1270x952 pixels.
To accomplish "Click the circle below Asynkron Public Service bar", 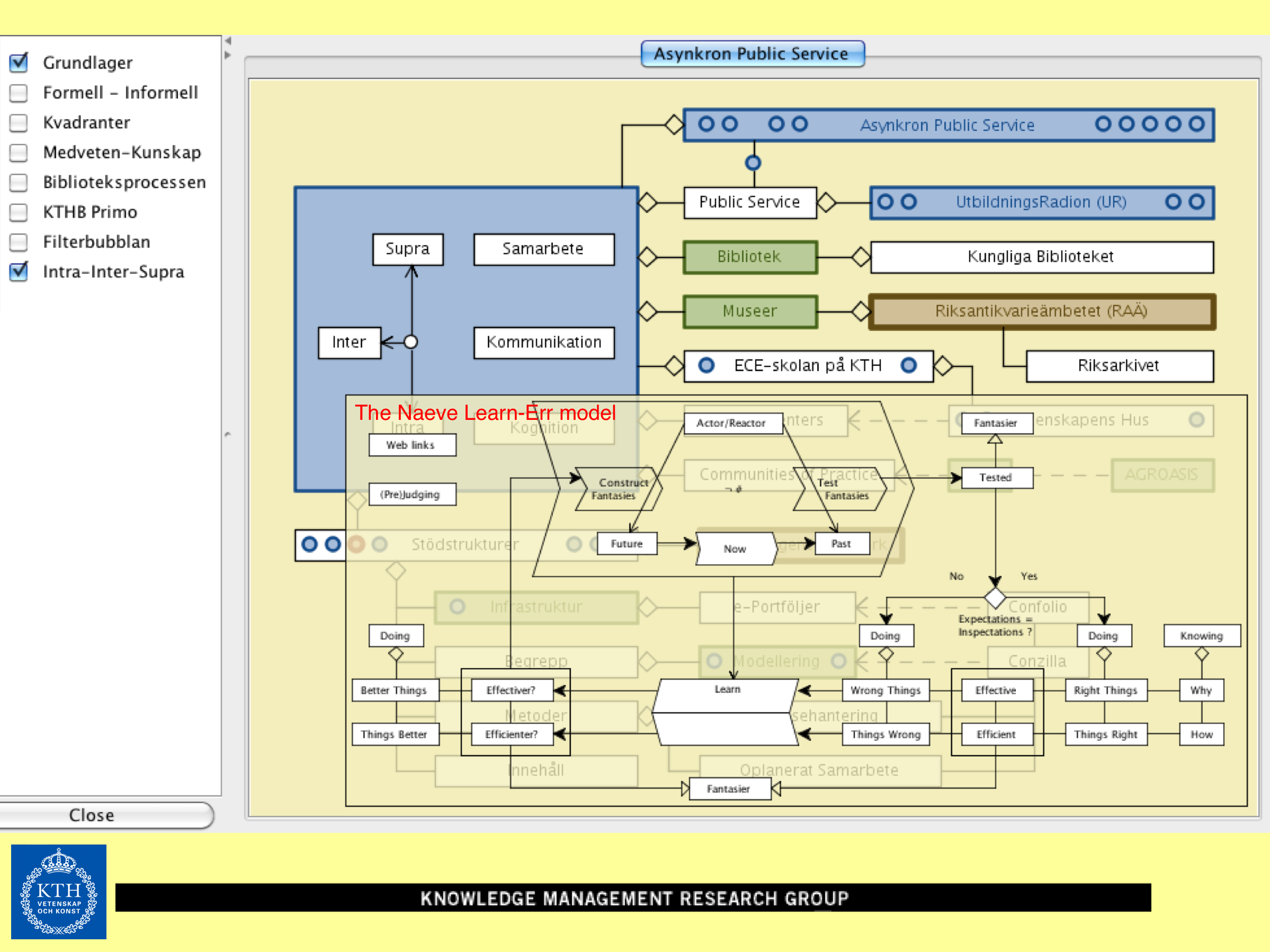I will (753, 163).
